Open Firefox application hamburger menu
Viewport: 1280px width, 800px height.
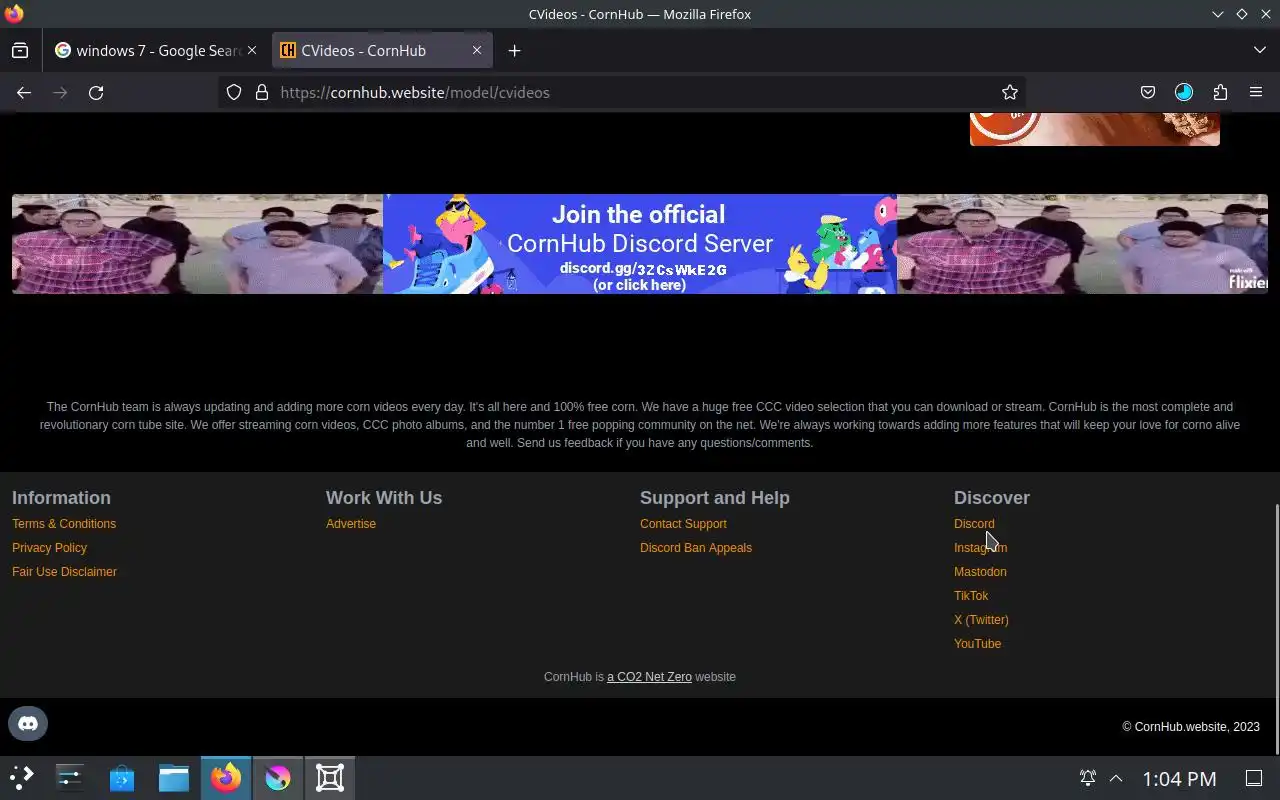click(1256, 92)
